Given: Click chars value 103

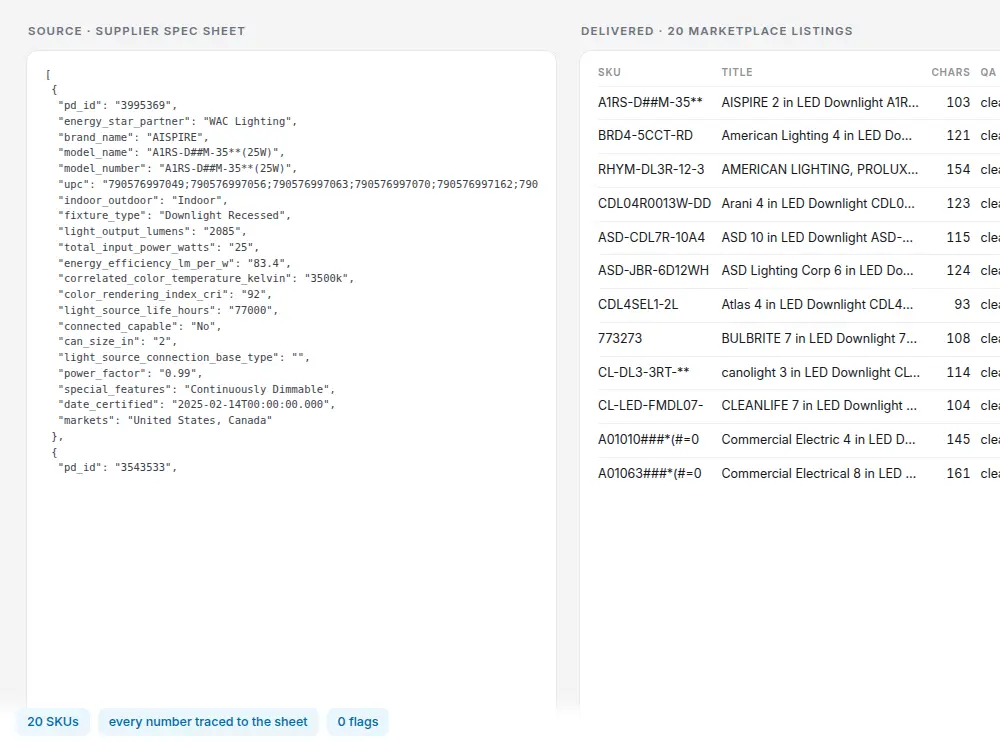Looking at the screenshot, I should [x=958, y=102].
